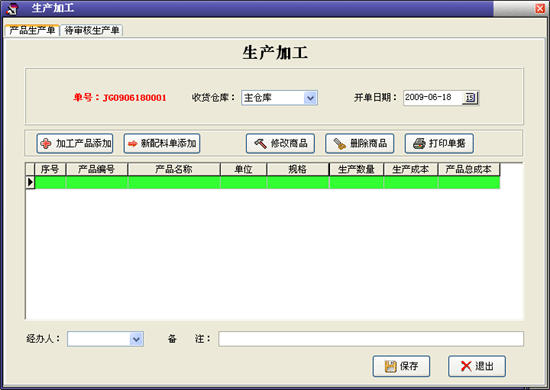
Task: Click the order number JG0906180001
Action: [x=134, y=98]
